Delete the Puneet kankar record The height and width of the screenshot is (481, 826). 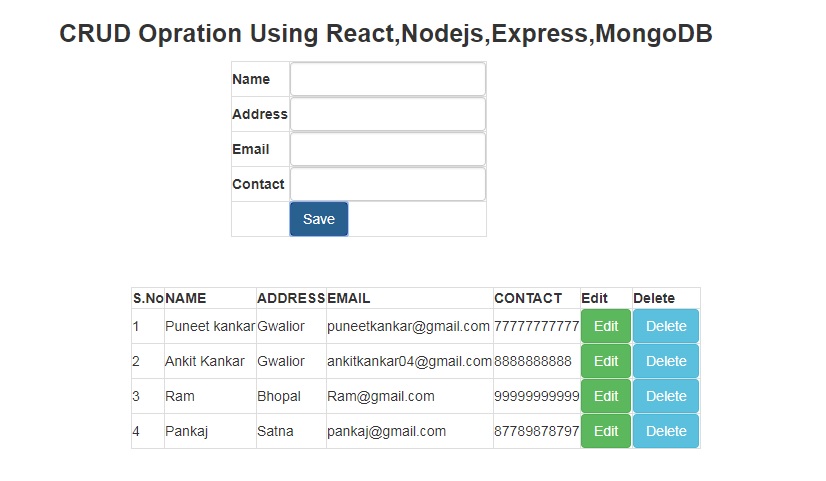tap(666, 326)
